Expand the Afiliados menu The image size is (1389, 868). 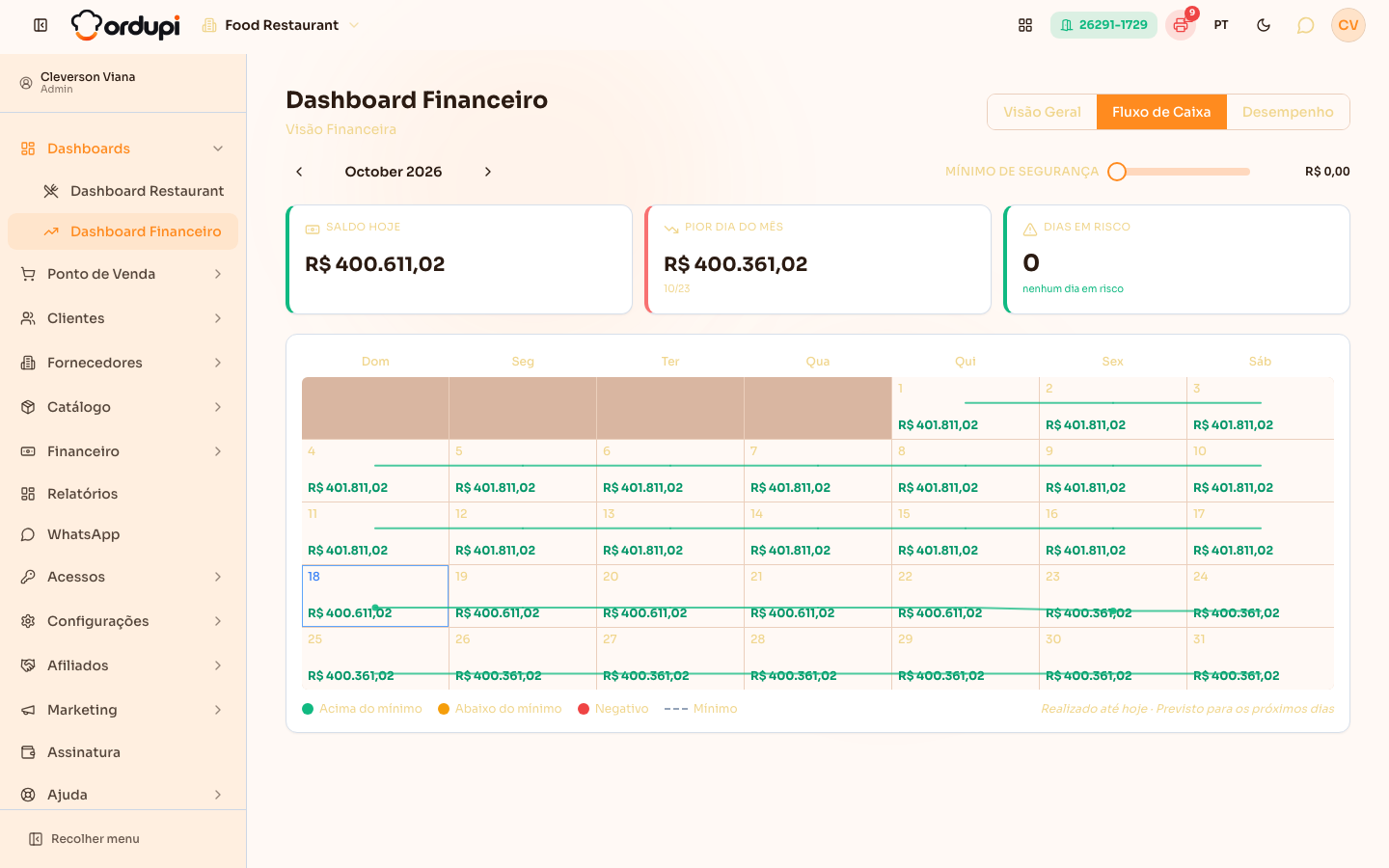click(x=123, y=665)
